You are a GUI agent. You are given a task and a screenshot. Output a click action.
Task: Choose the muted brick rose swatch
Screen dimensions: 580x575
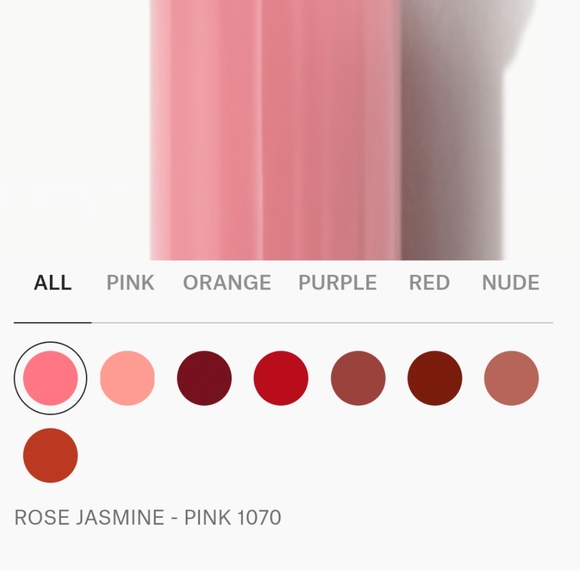[x=358, y=378]
